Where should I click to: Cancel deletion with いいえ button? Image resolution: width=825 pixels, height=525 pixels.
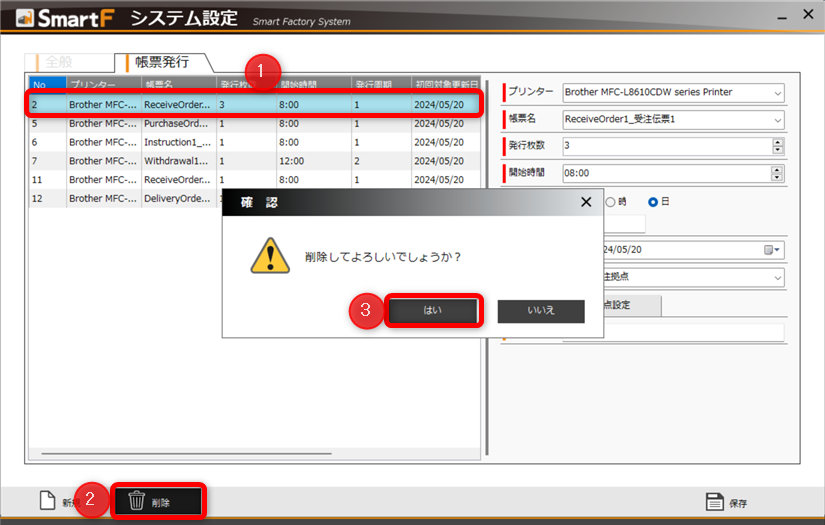point(541,311)
